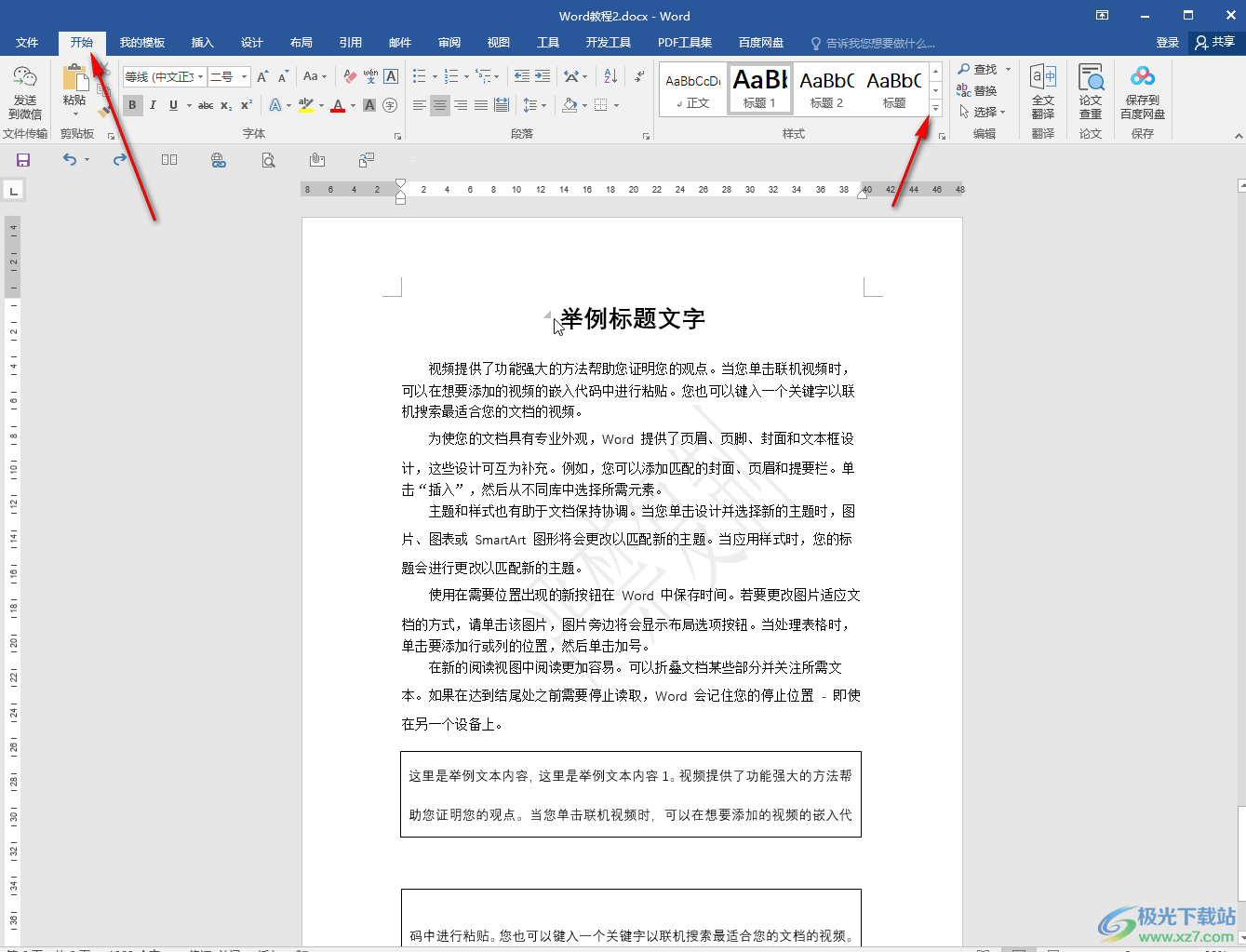Toggle strikethrough formatting
1246x952 pixels.
[206, 105]
